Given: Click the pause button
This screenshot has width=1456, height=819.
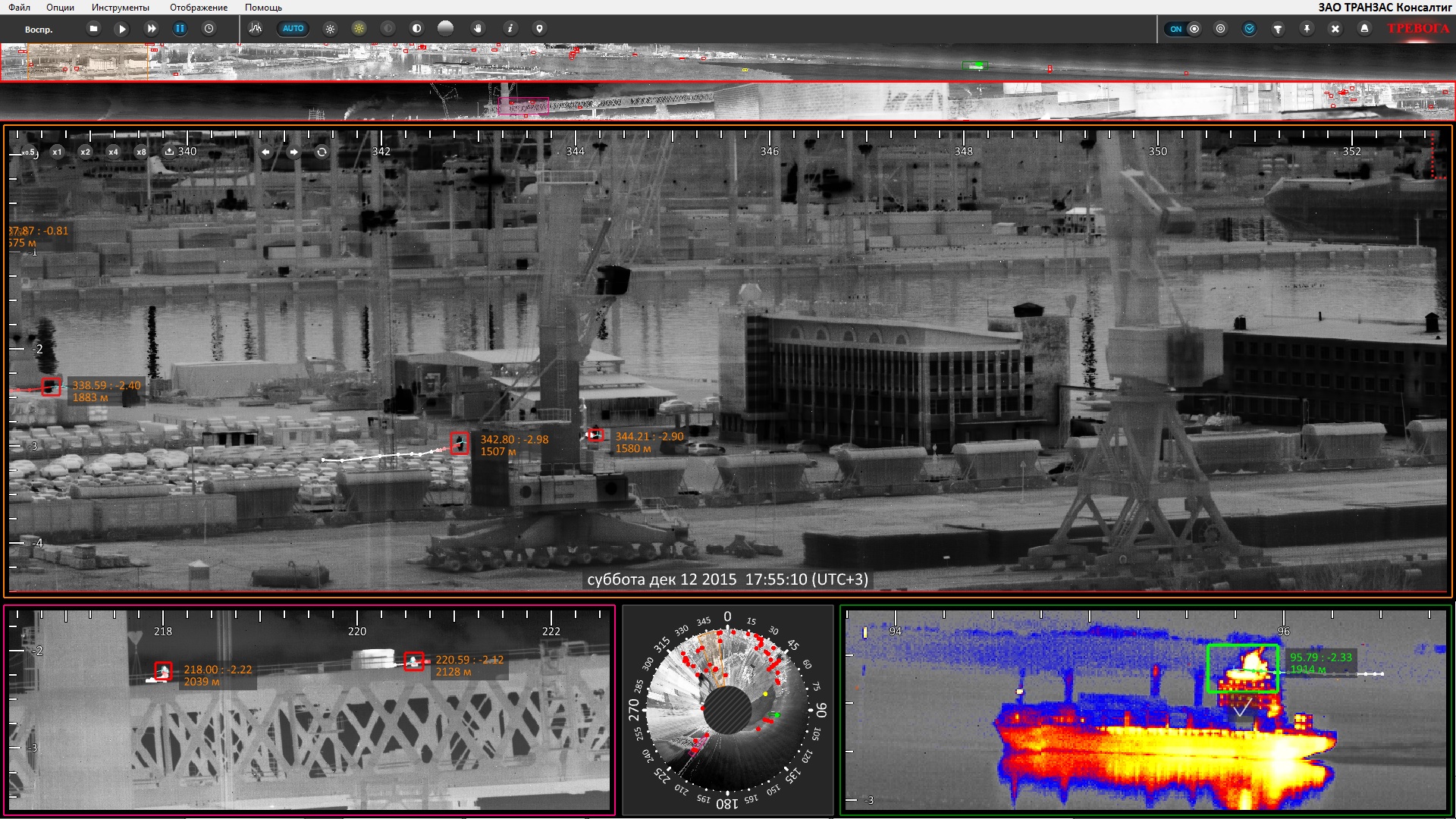Looking at the screenshot, I should [x=180, y=29].
